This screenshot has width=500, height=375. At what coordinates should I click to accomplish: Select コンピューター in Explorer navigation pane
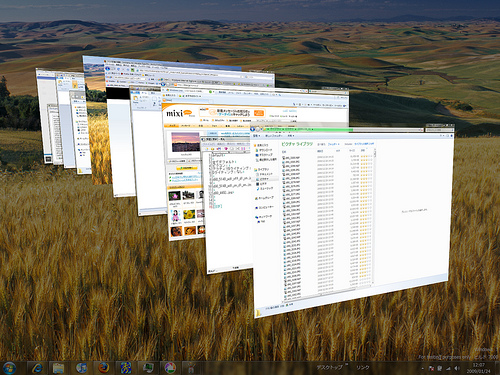coord(264,207)
